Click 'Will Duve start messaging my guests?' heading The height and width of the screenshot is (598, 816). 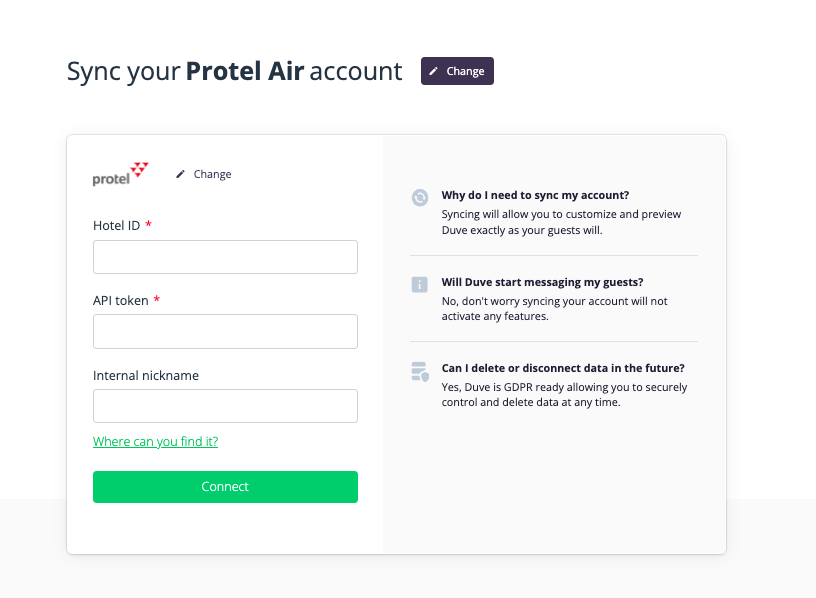tap(542, 282)
